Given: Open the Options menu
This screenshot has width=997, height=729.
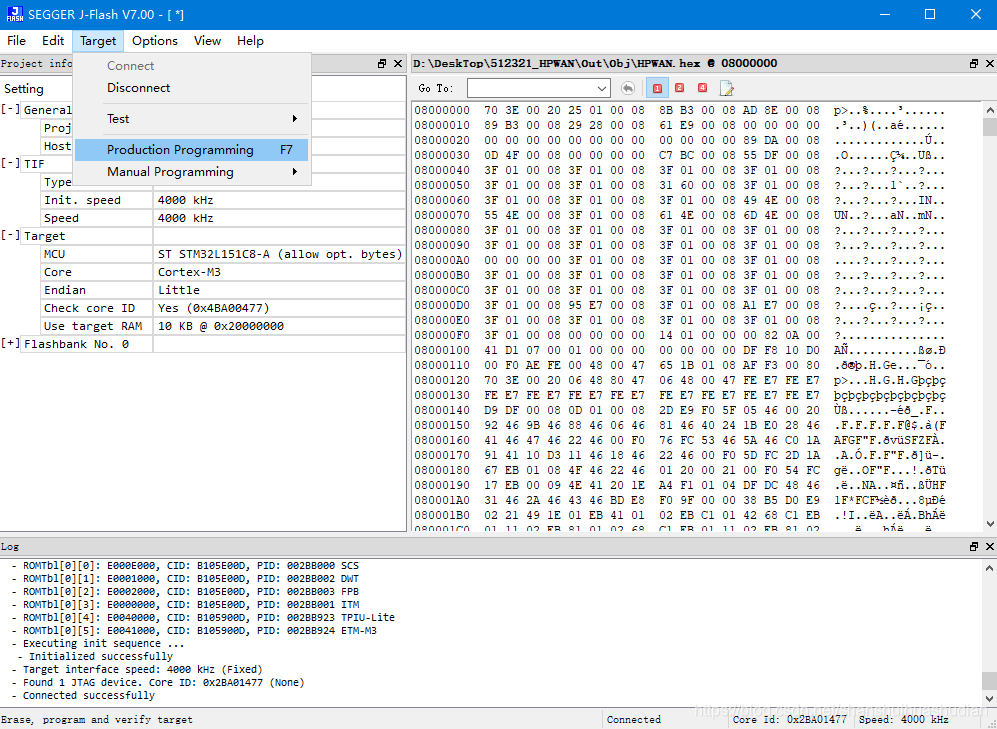Looking at the screenshot, I should click(x=155, y=41).
